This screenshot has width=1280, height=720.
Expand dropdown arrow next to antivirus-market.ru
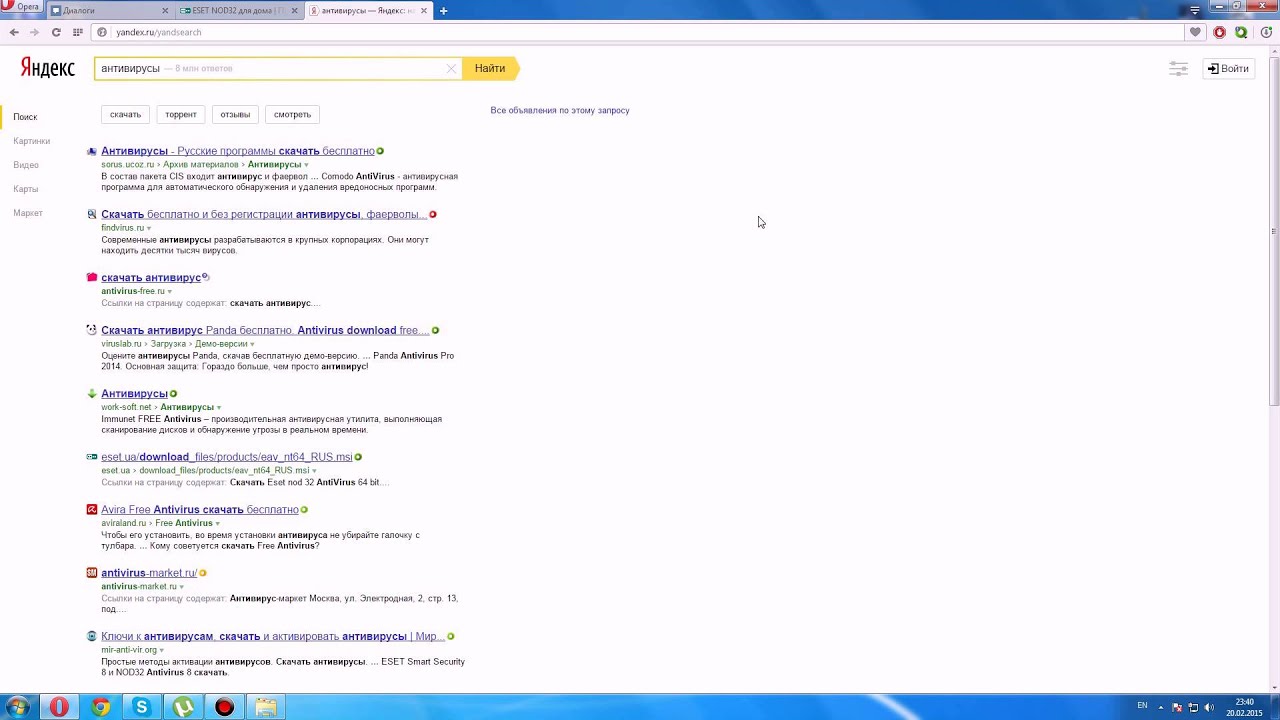181,587
